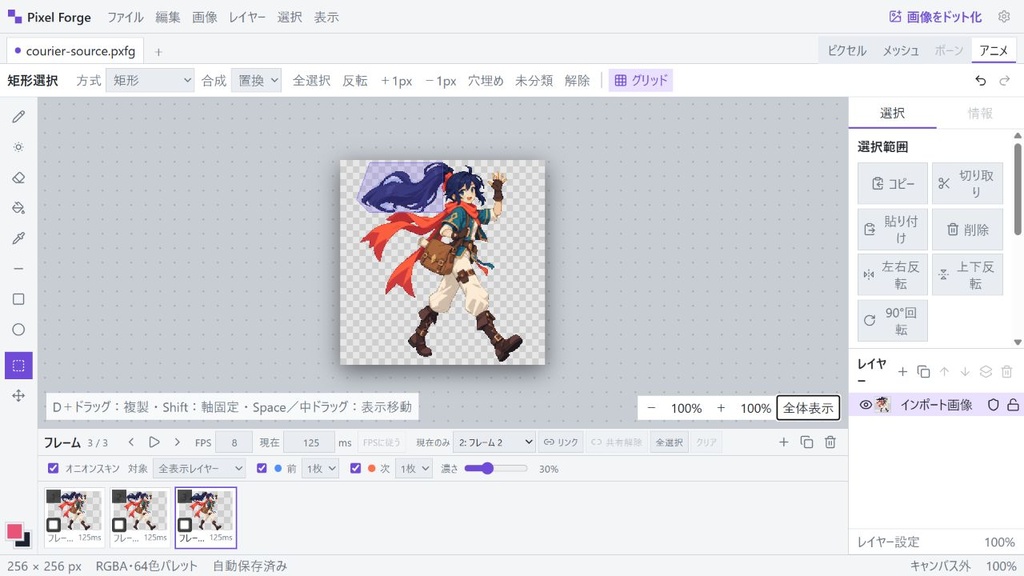The width and height of the screenshot is (1024, 576).
Task: Open the ファイル menu
Action: (125, 17)
